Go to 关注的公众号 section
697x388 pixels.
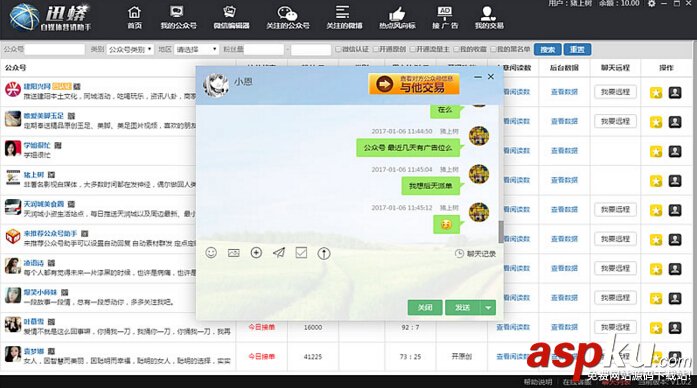(x=288, y=18)
